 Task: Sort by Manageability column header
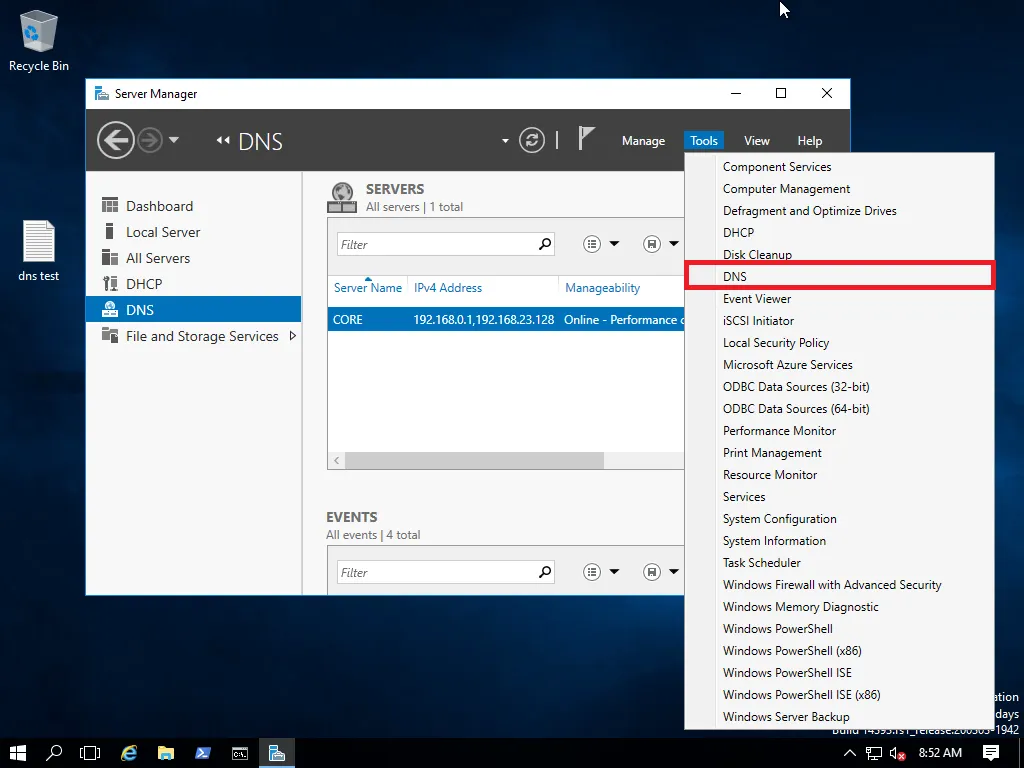[x=603, y=287]
